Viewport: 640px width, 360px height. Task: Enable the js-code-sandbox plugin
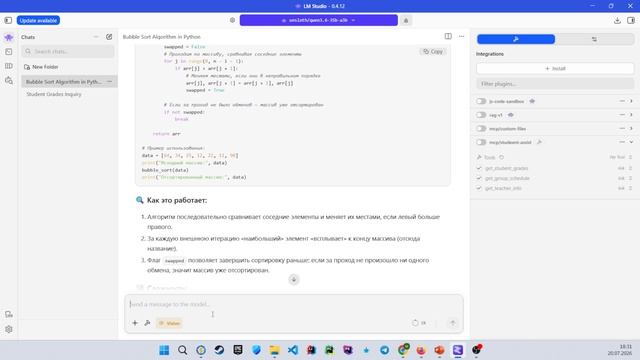(x=481, y=101)
